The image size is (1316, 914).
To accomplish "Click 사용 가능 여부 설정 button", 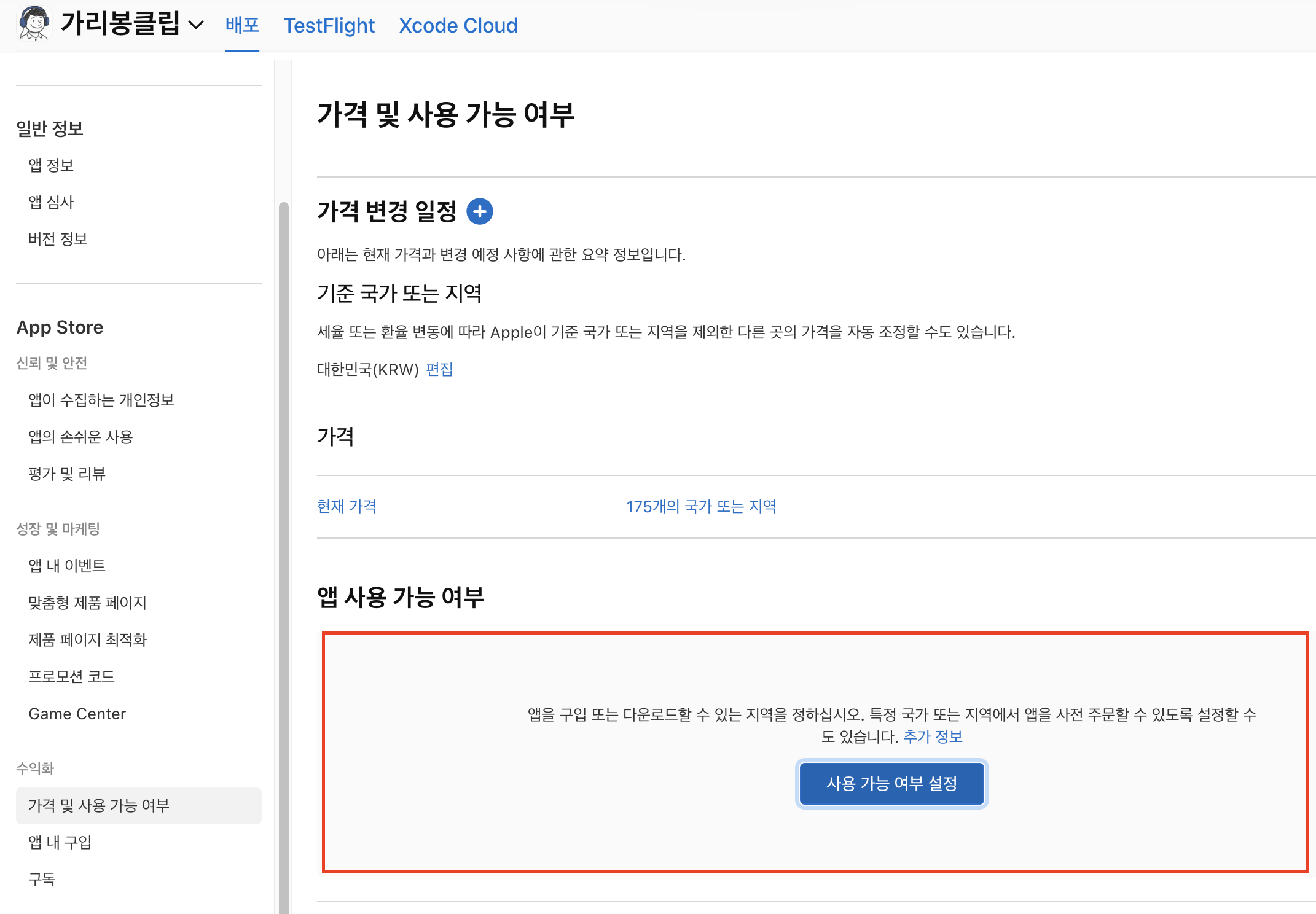I will [x=891, y=783].
